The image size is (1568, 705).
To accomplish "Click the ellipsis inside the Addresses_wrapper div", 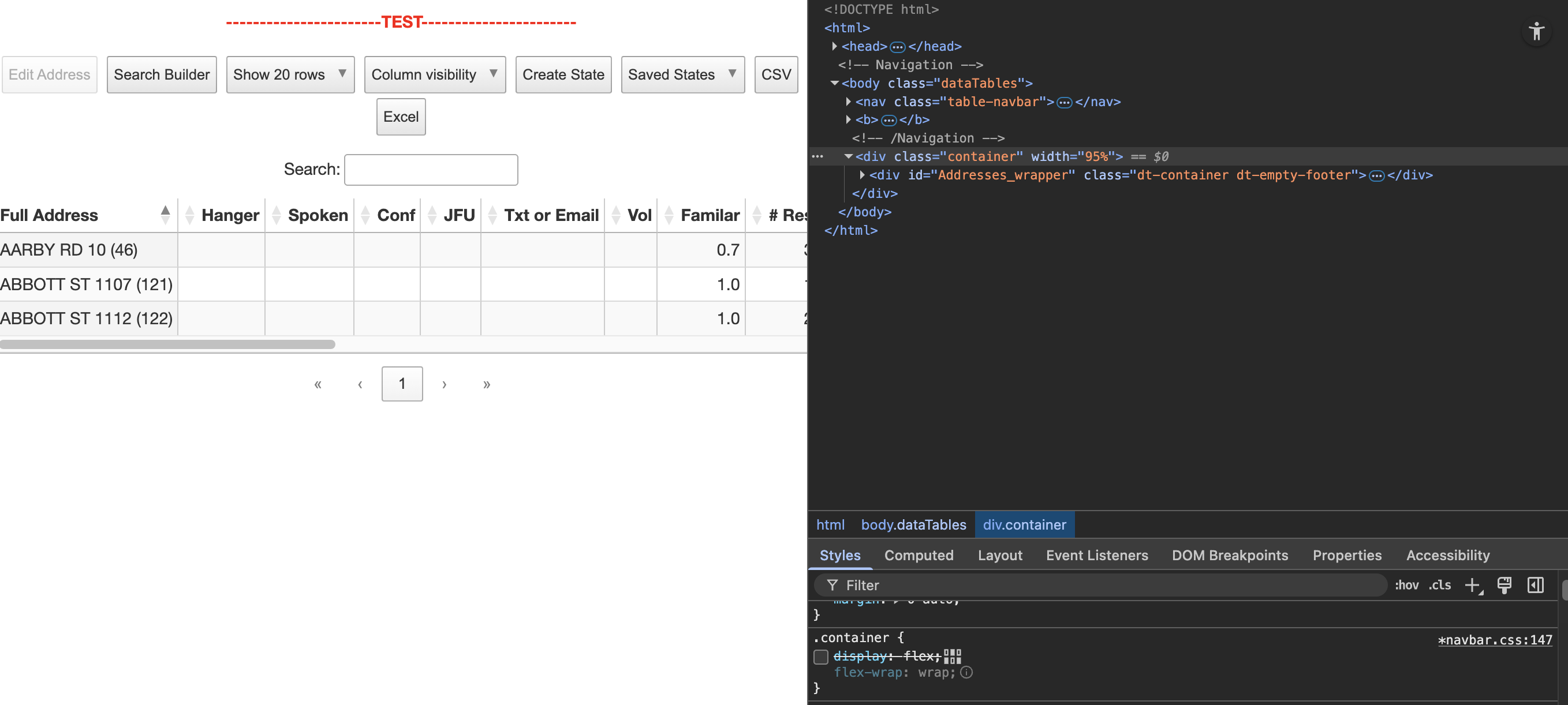I will [x=1376, y=176].
